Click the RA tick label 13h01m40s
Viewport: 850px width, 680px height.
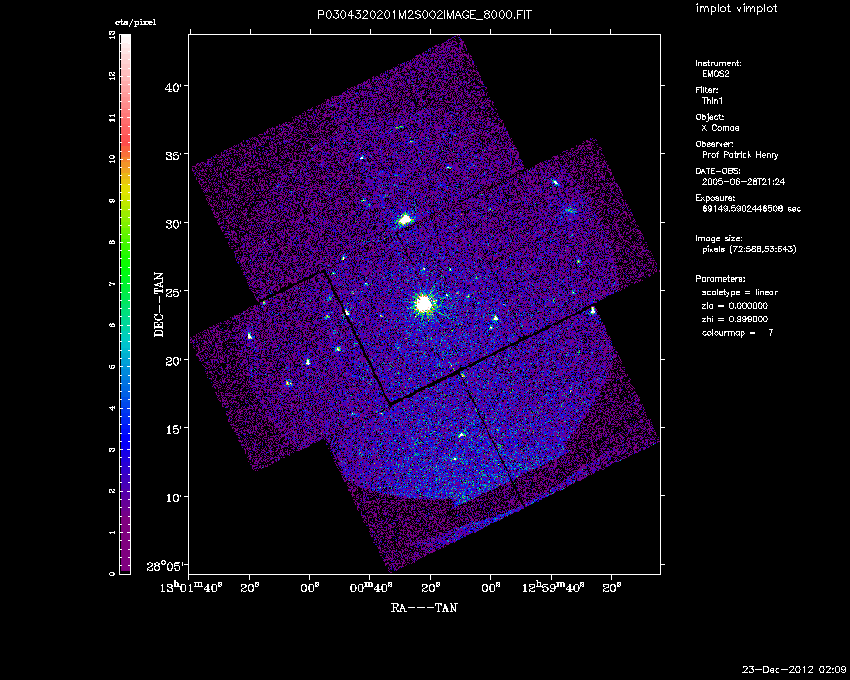pos(192,587)
